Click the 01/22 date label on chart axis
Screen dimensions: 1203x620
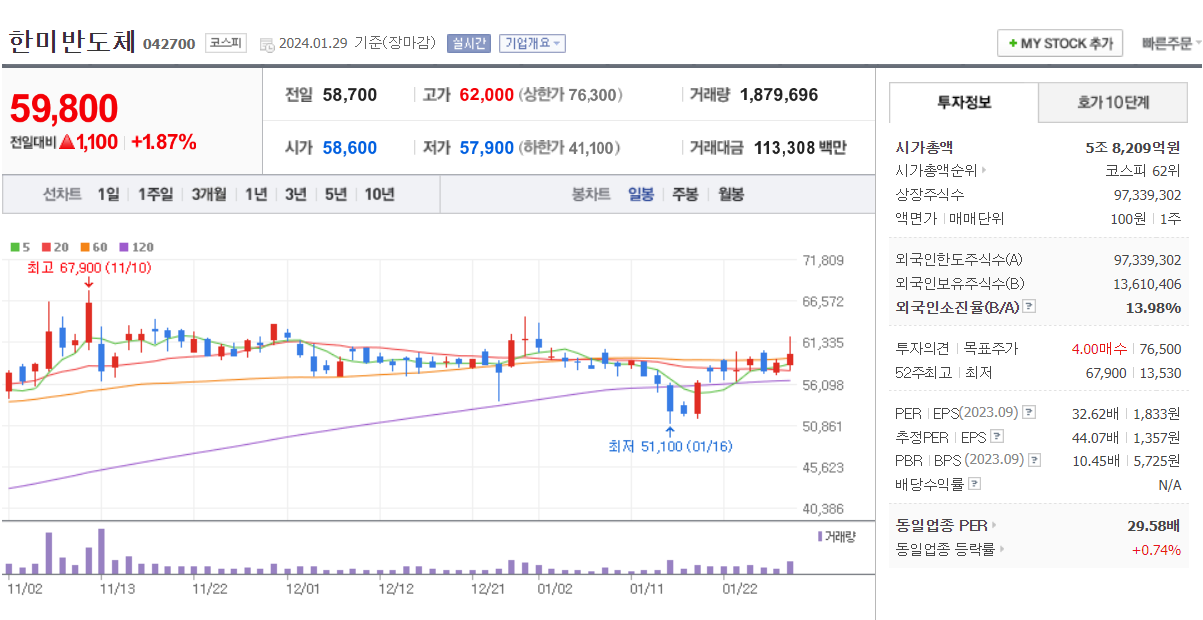coord(740,589)
